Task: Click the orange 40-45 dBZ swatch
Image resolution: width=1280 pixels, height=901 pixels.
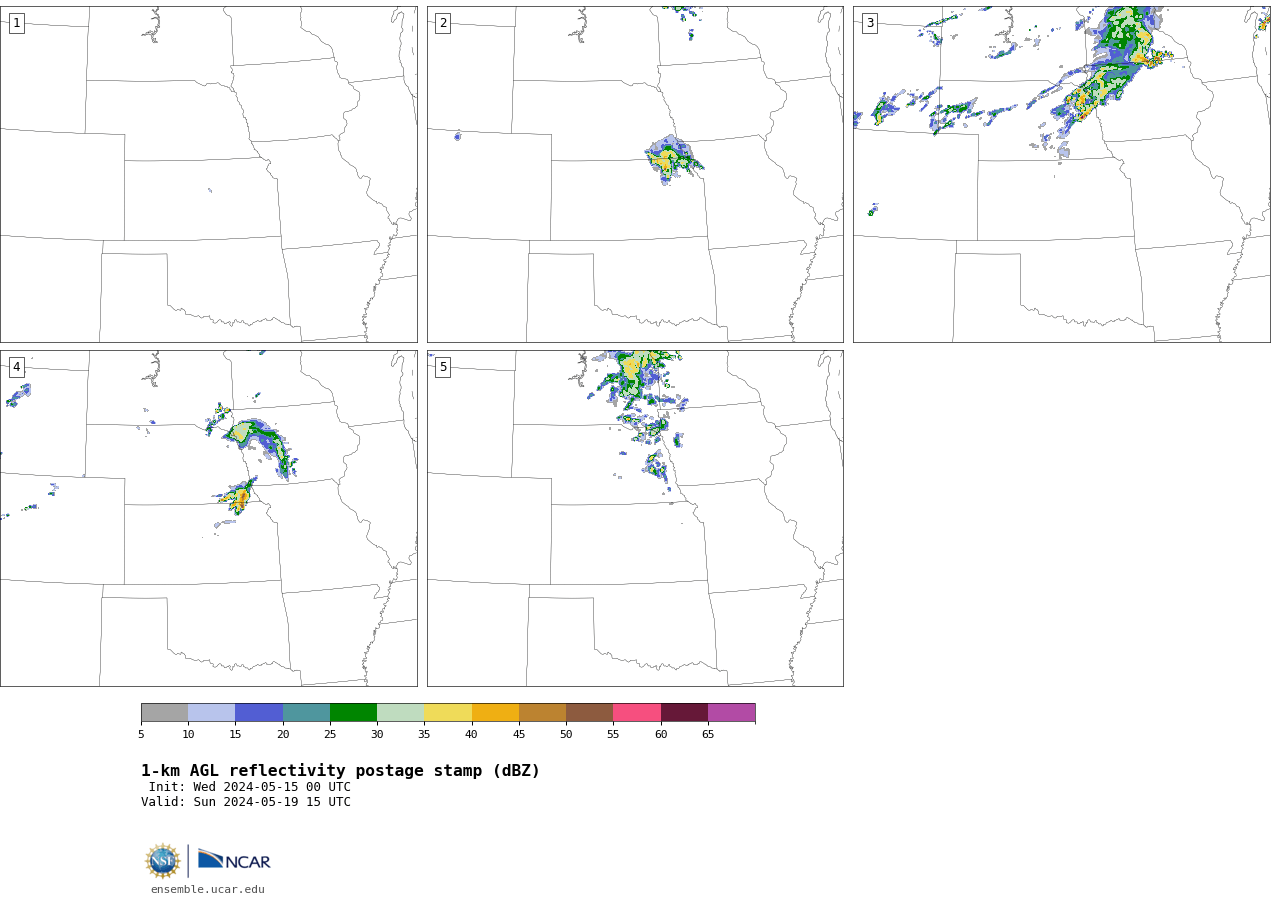Action: tap(495, 712)
